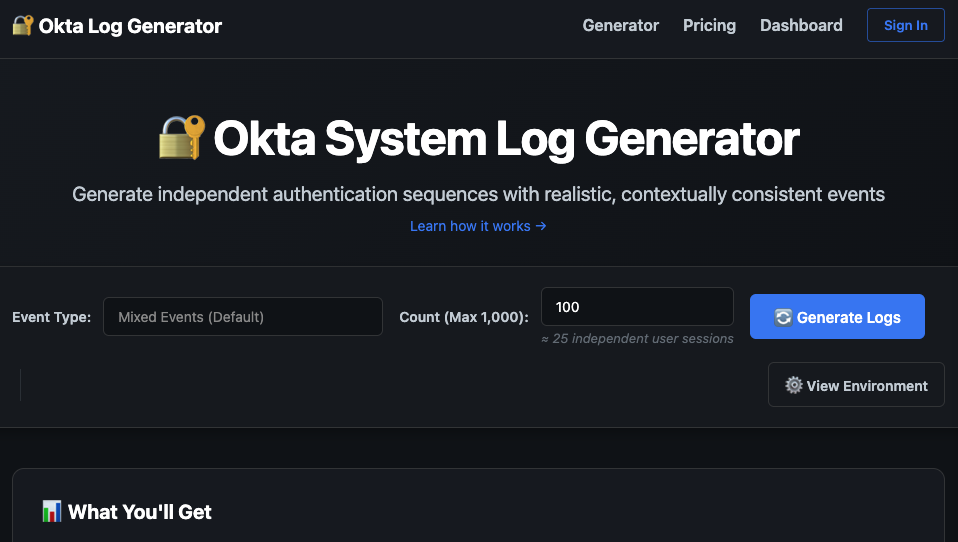Open the Generator nav item
Viewport: 958px width, 542px height.
tap(620, 25)
